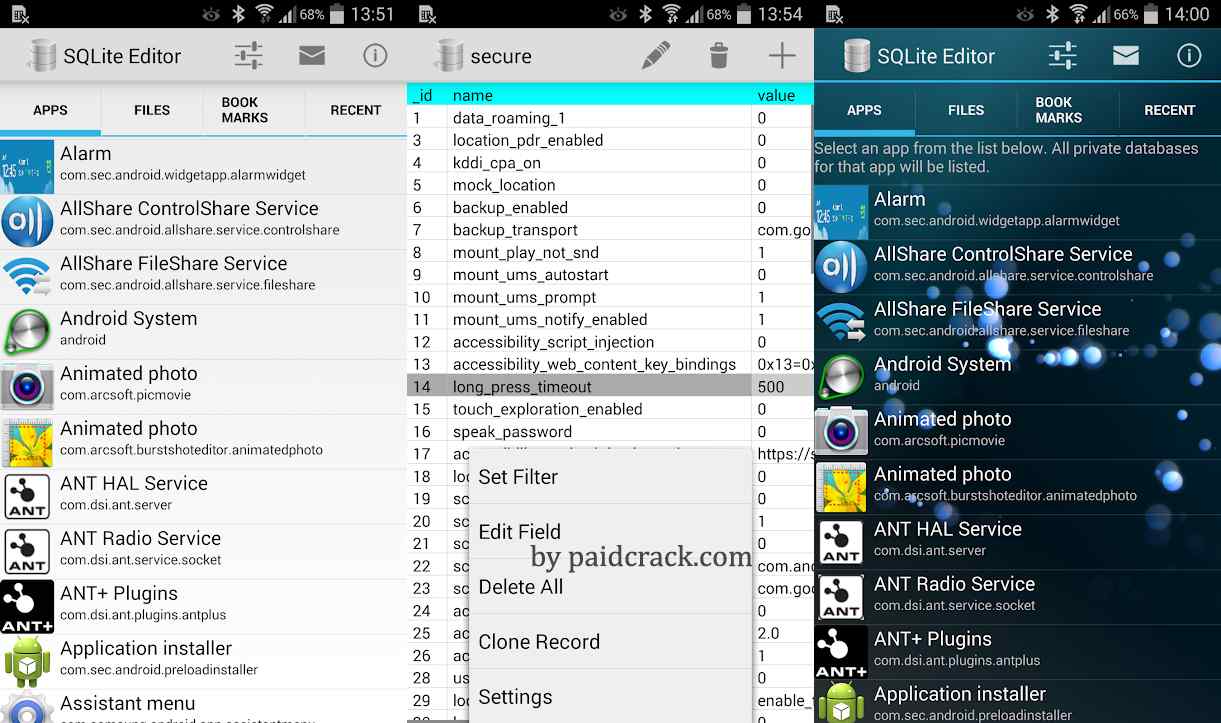Tap the pencil edit icon in secure toolbar
This screenshot has height=723, width=1221.
coord(655,56)
